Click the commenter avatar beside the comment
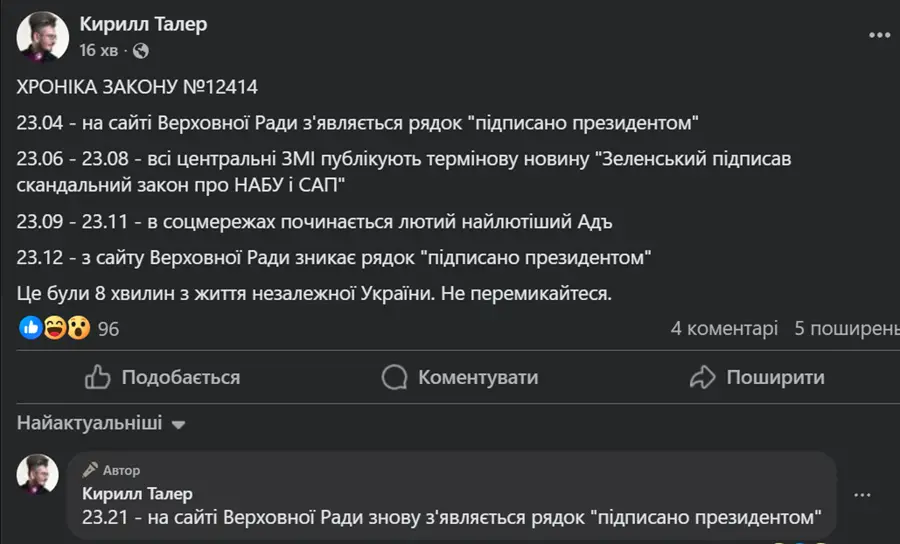 (x=38, y=474)
